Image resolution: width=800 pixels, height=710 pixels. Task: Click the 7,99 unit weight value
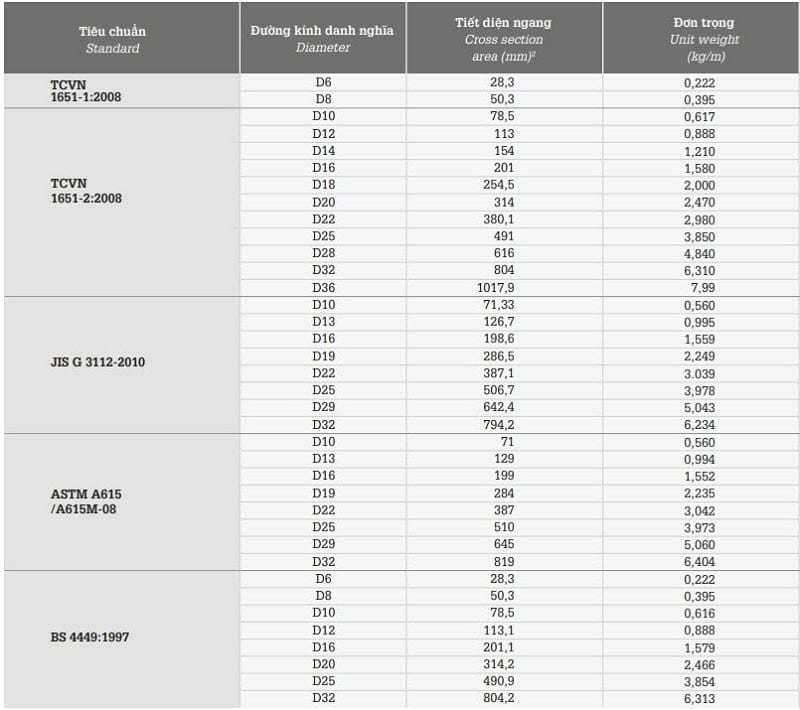click(704, 288)
